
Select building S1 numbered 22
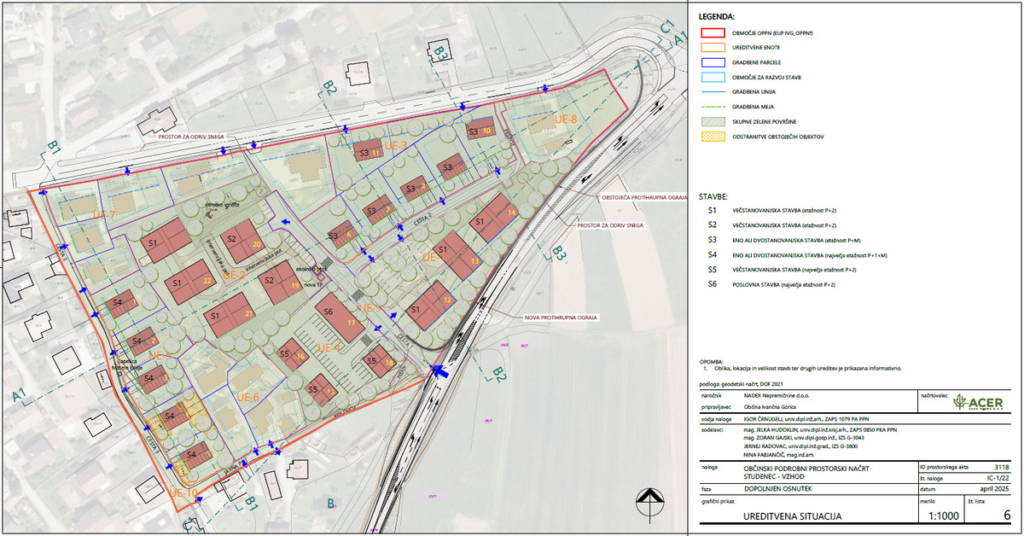pos(190,282)
